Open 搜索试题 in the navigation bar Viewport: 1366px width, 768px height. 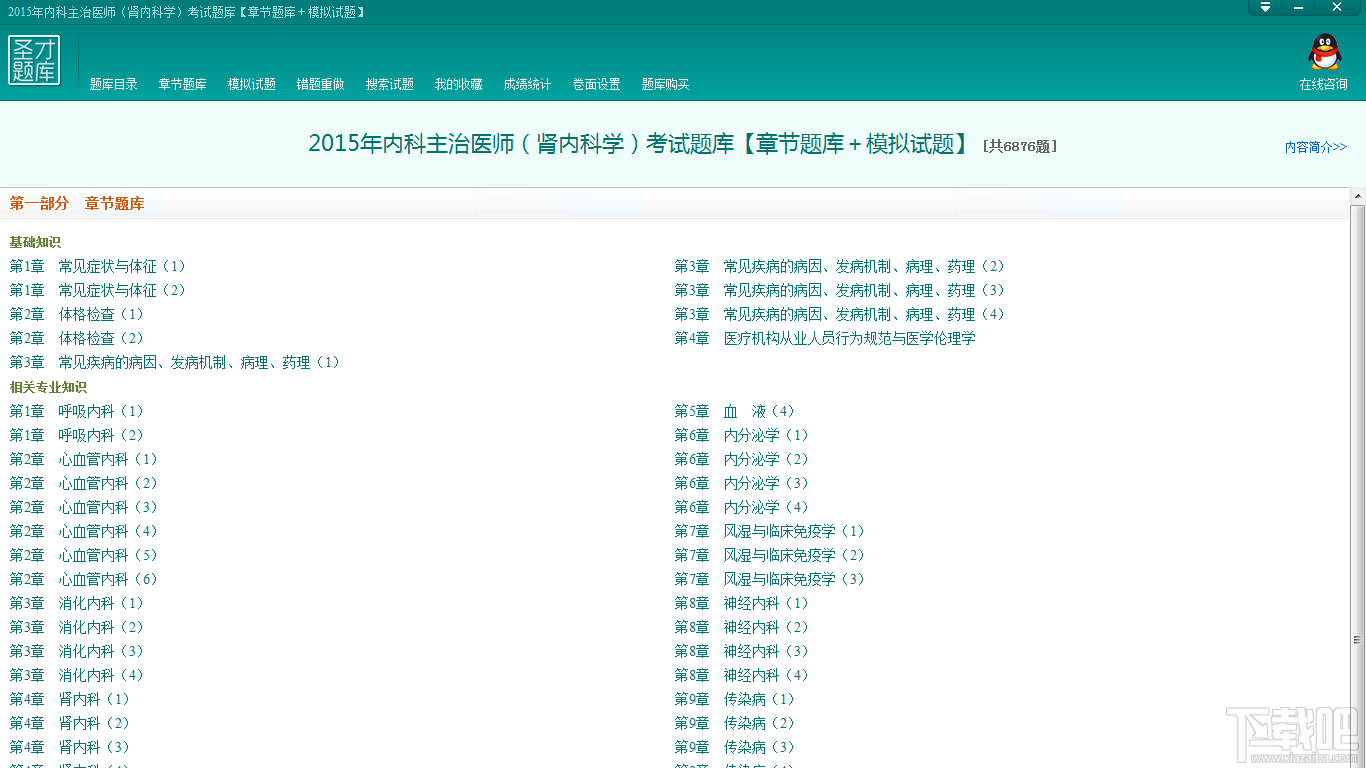[x=390, y=84]
